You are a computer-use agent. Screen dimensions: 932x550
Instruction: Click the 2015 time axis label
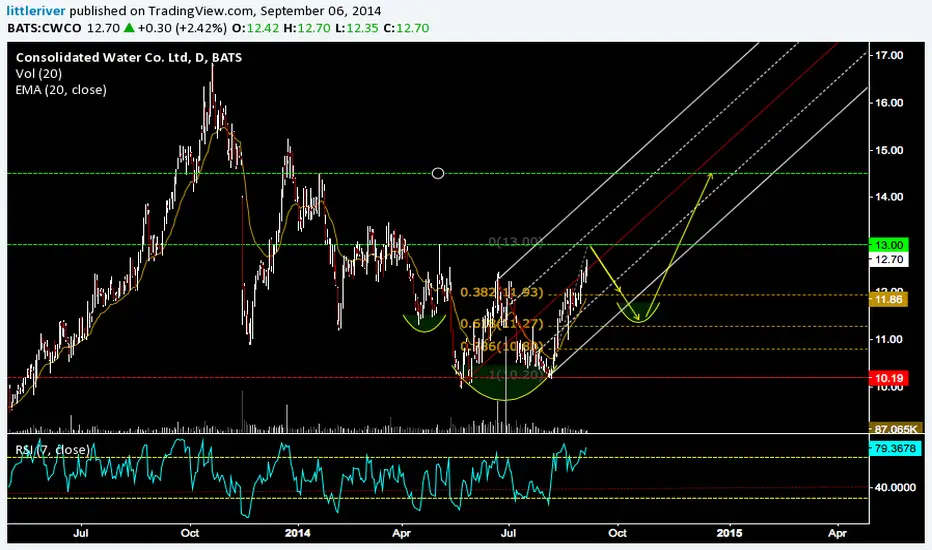tap(729, 533)
